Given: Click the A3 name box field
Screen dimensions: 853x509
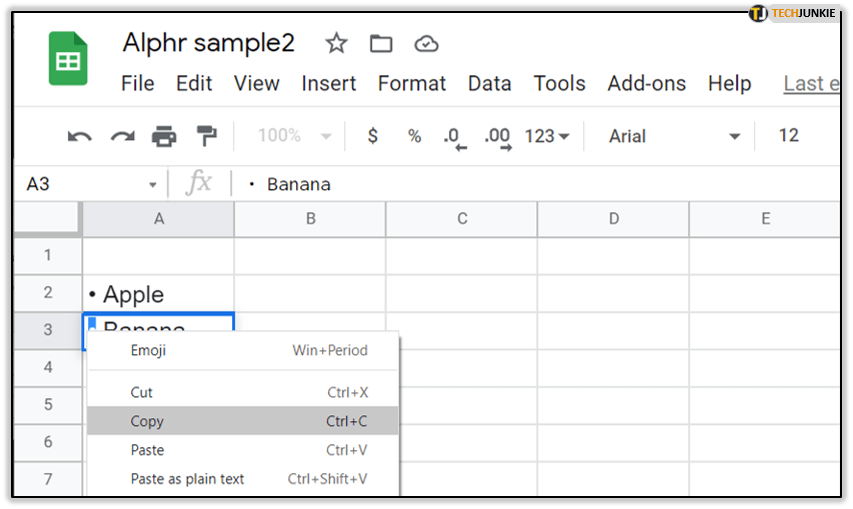Looking at the screenshot, I should (84, 184).
